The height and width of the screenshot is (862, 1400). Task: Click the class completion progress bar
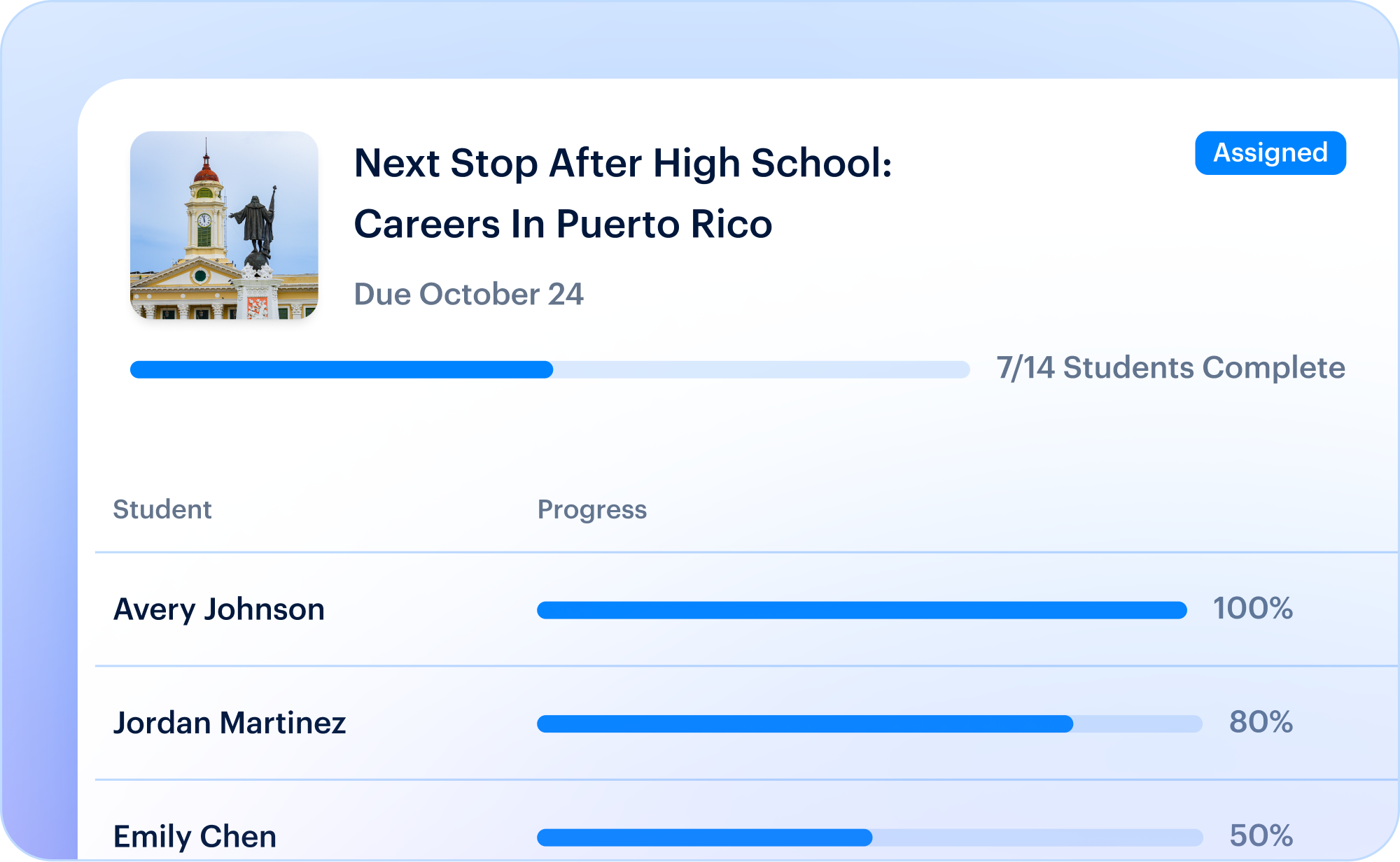pyautogui.click(x=550, y=369)
